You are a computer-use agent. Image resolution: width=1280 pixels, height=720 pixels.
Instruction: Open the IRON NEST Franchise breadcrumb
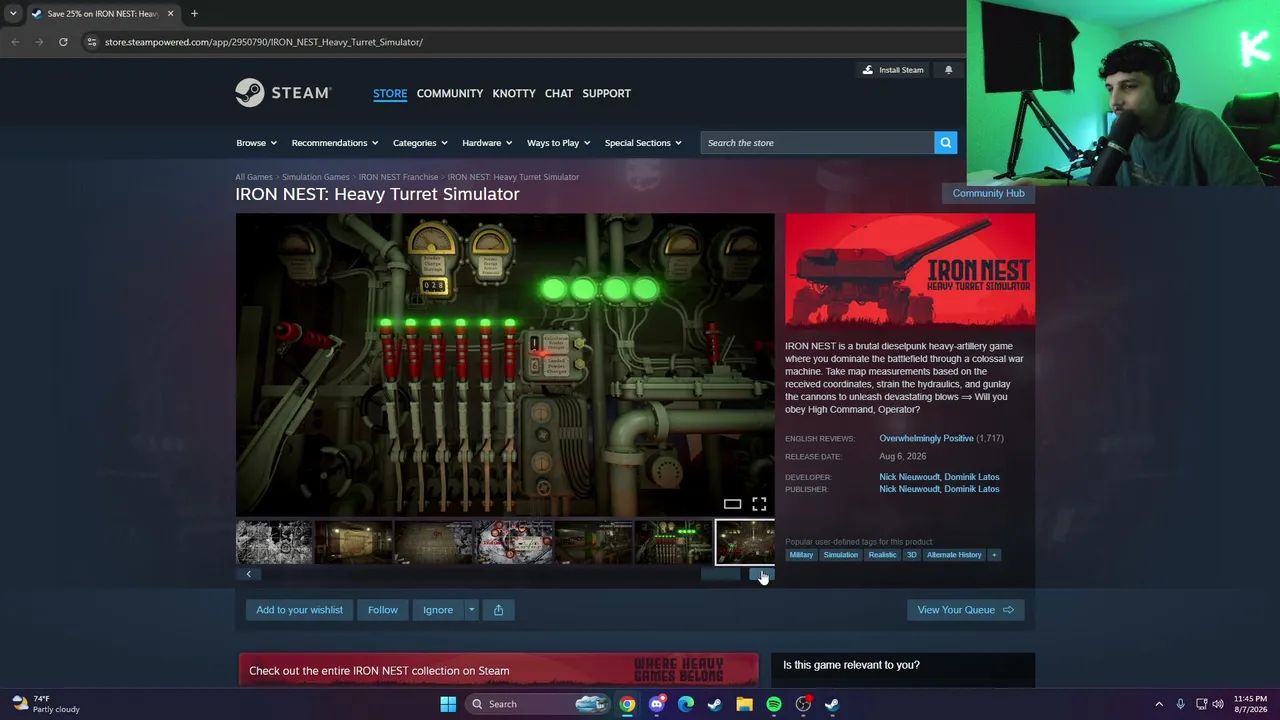click(398, 177)
